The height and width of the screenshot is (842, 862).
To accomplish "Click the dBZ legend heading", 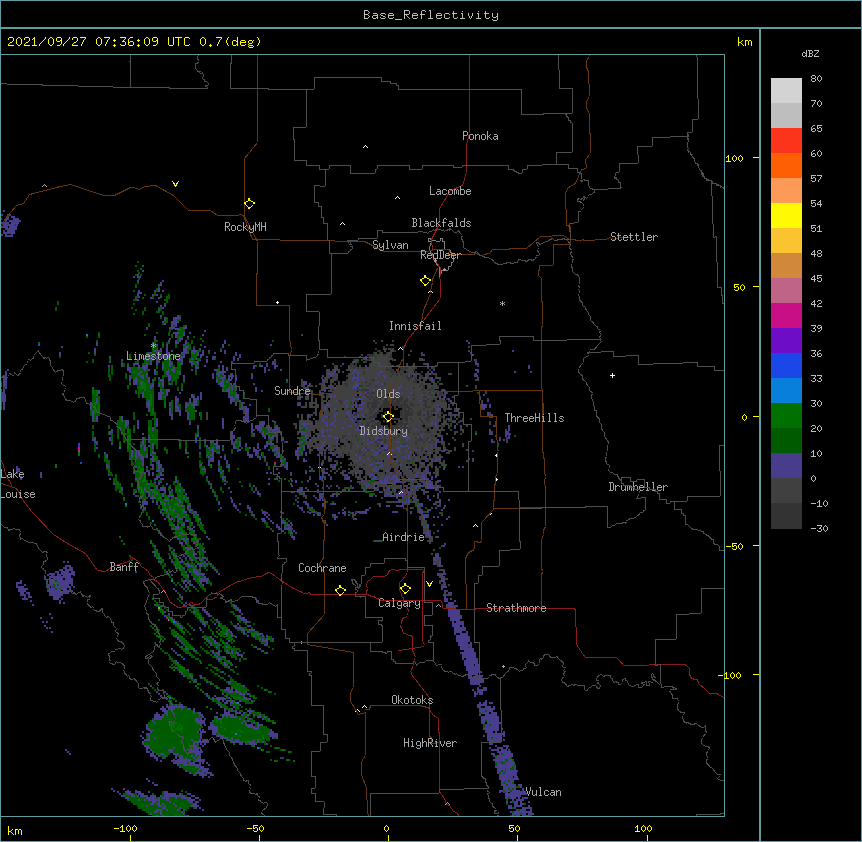I will pyautogui.click(x=810, y=54).
